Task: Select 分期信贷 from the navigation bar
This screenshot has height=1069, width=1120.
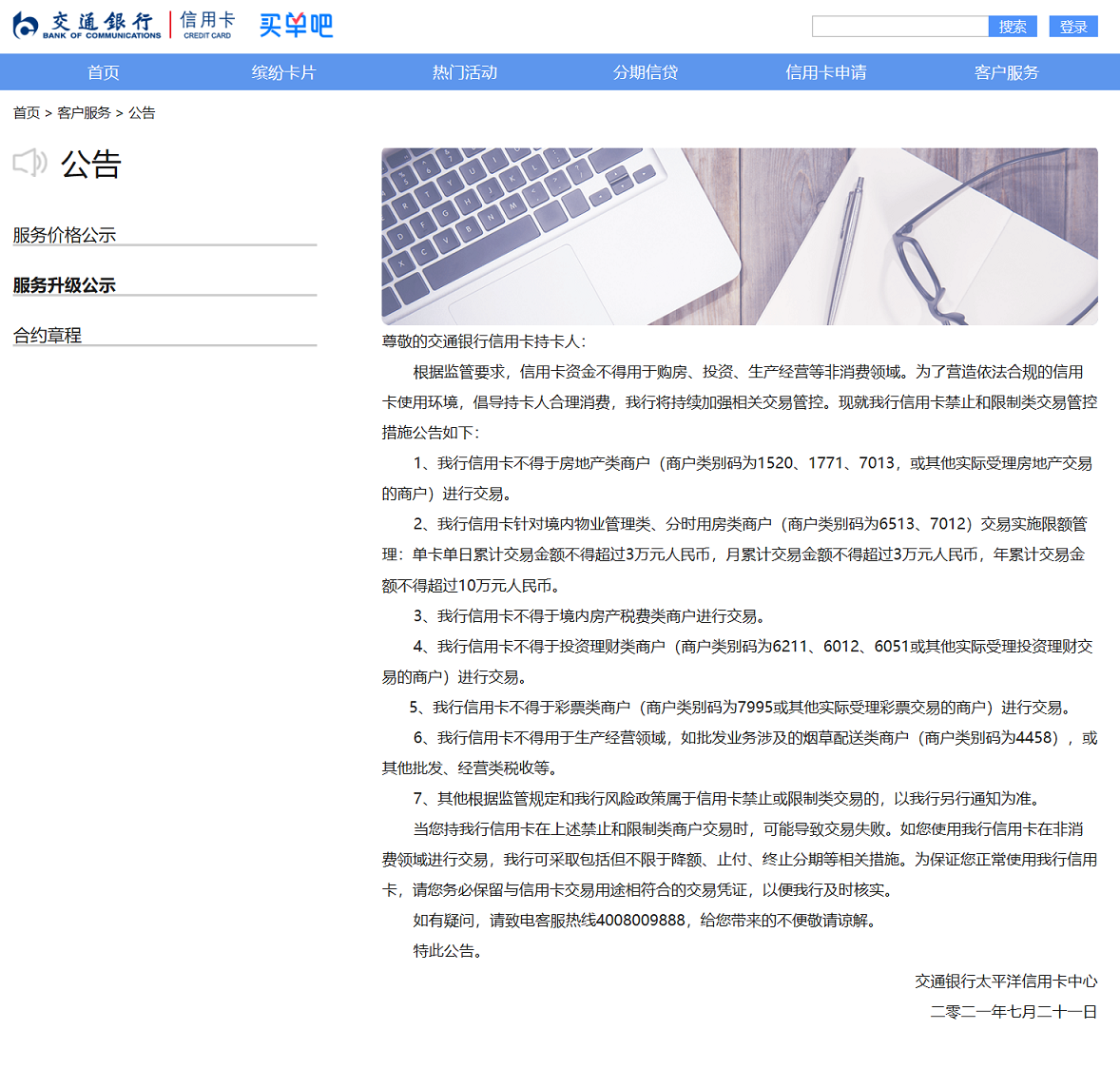Action: point(645,72)
